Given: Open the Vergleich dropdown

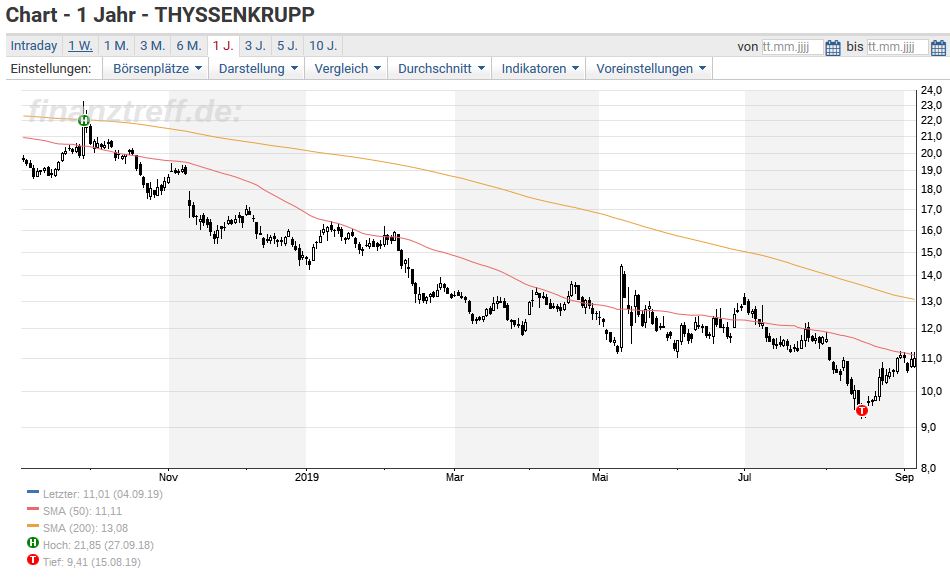Looking at the screenshot, I should click(347, 68).
